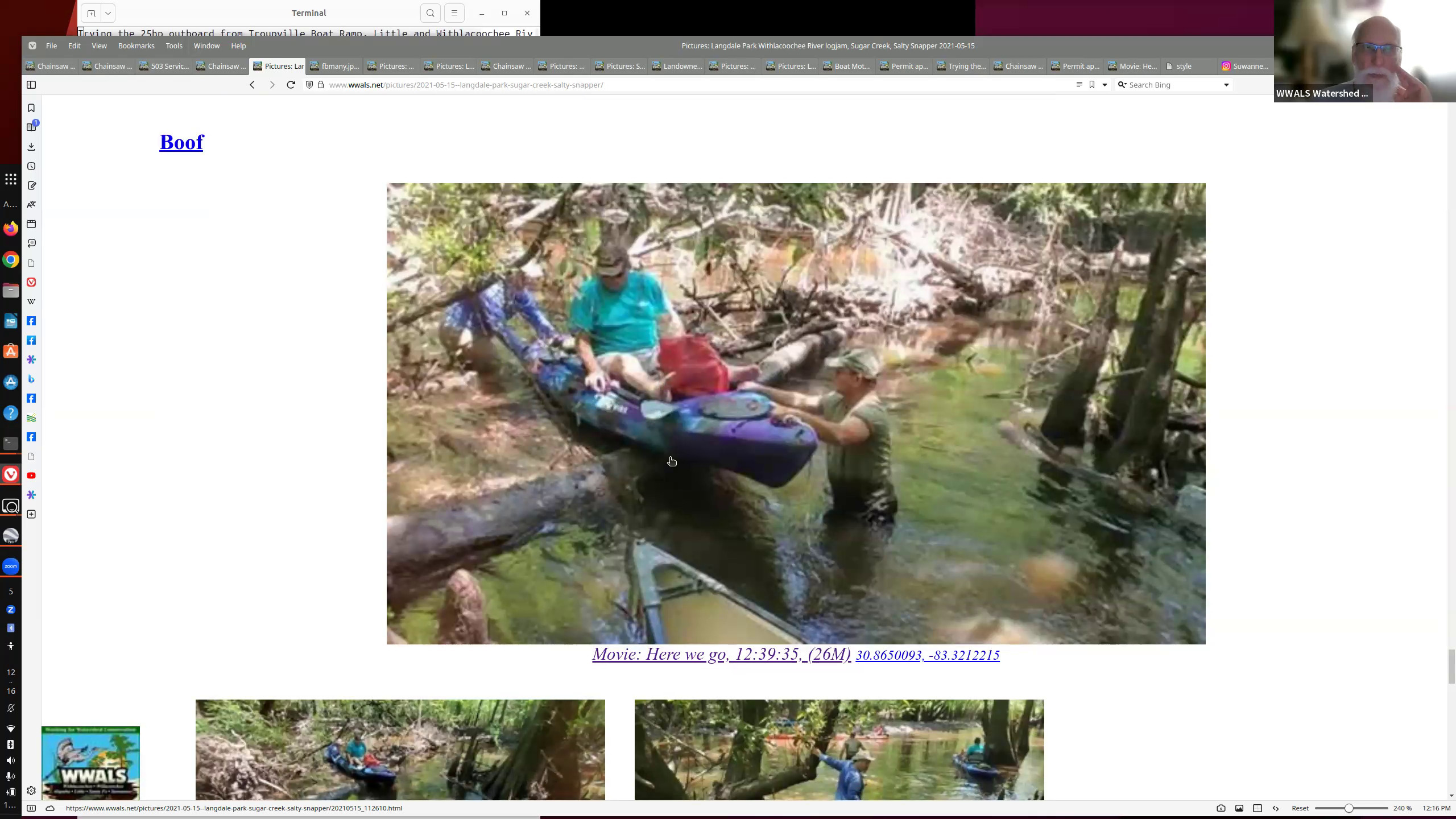
Task: Open the left bottom kayak thumbnail
Action: tap(400, 750)
